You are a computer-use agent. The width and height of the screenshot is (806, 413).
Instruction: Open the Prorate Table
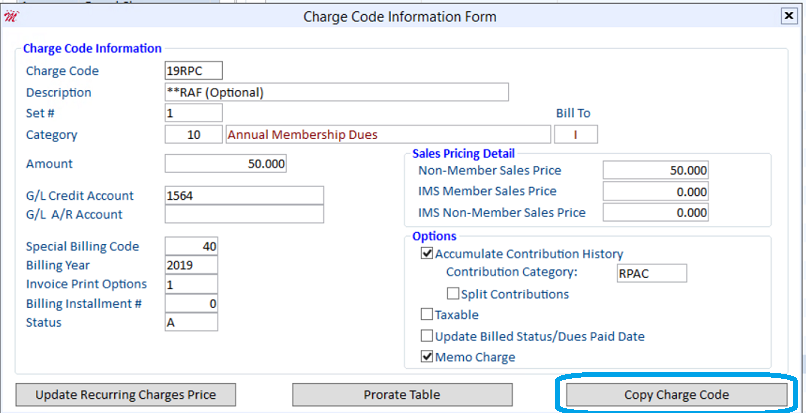[x=402, y=394]
